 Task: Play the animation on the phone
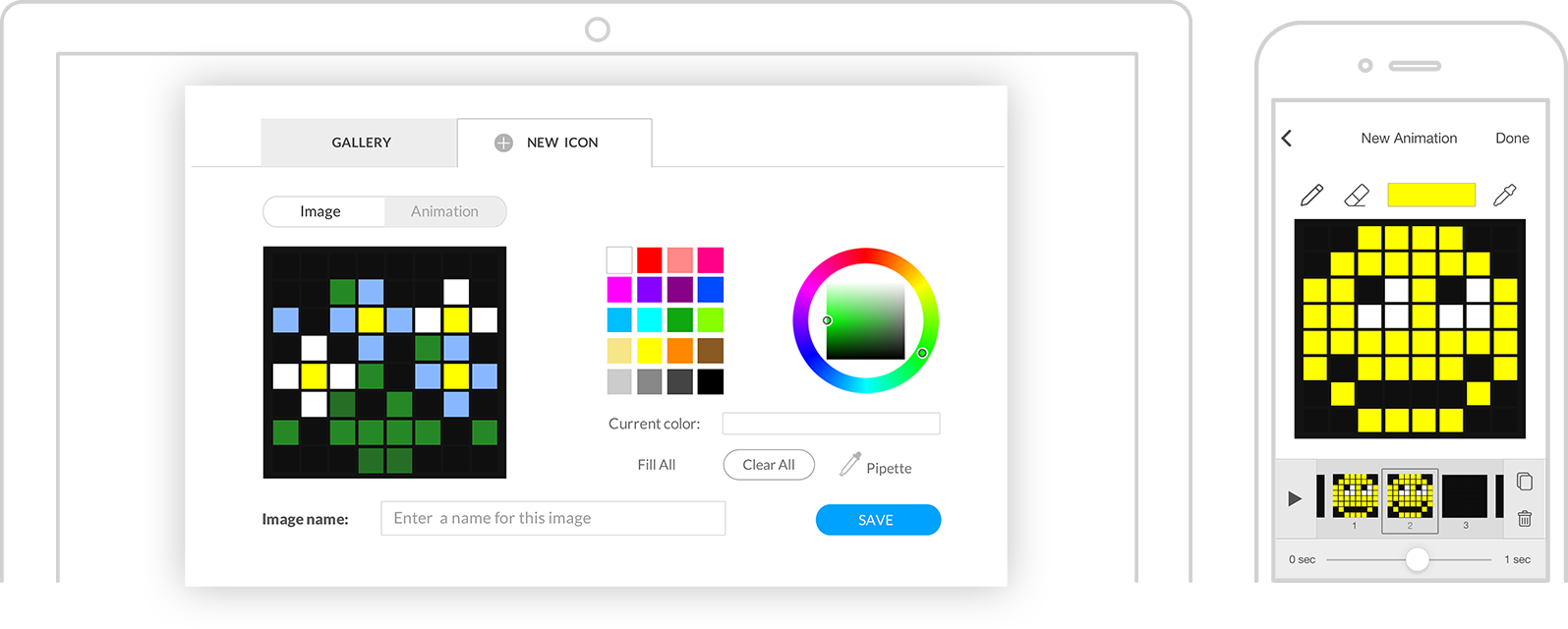pos(1295,498)
